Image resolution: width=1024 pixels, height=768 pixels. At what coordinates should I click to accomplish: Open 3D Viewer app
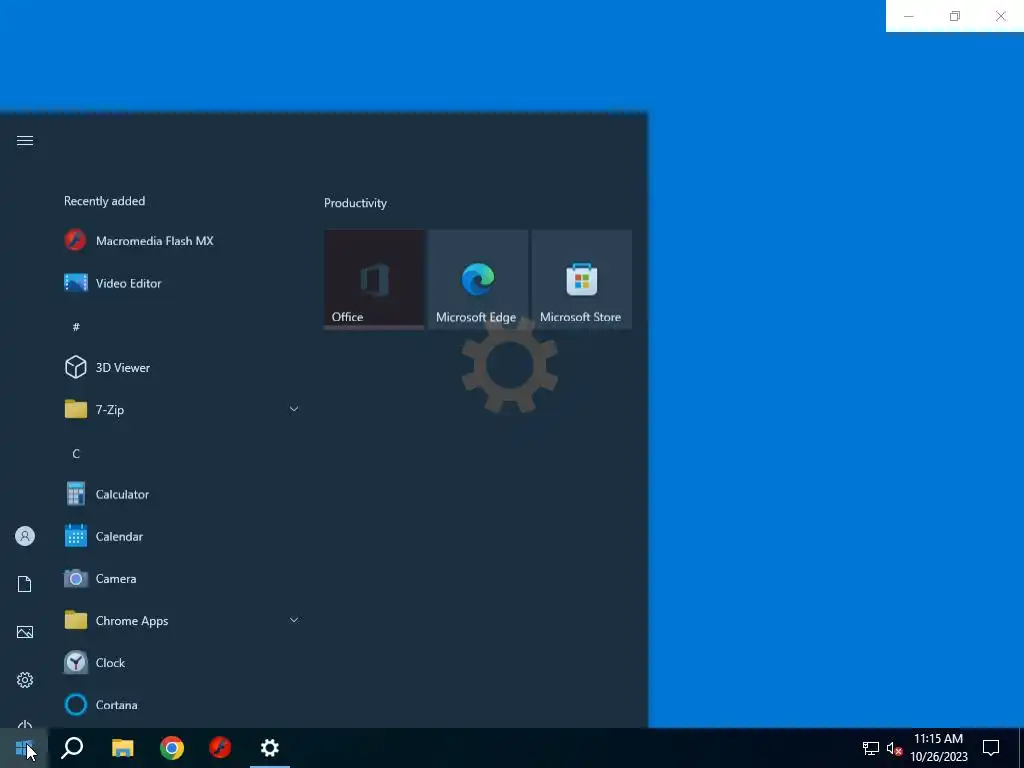tap(182, 368)
